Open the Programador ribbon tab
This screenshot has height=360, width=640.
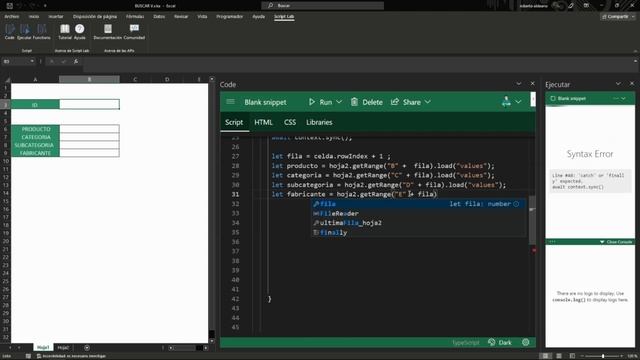[x=229, y=16]
